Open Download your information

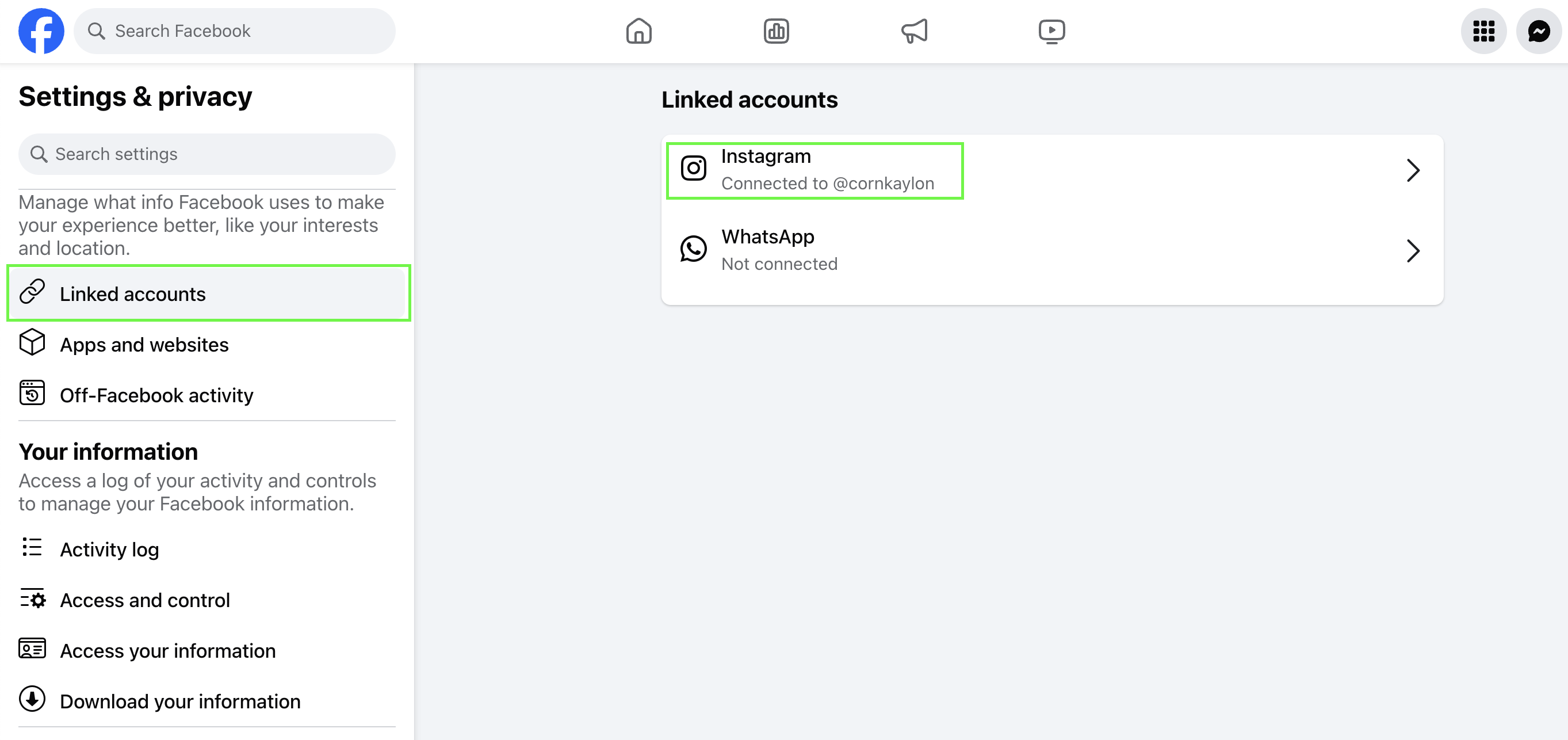[x=179, y=701]
